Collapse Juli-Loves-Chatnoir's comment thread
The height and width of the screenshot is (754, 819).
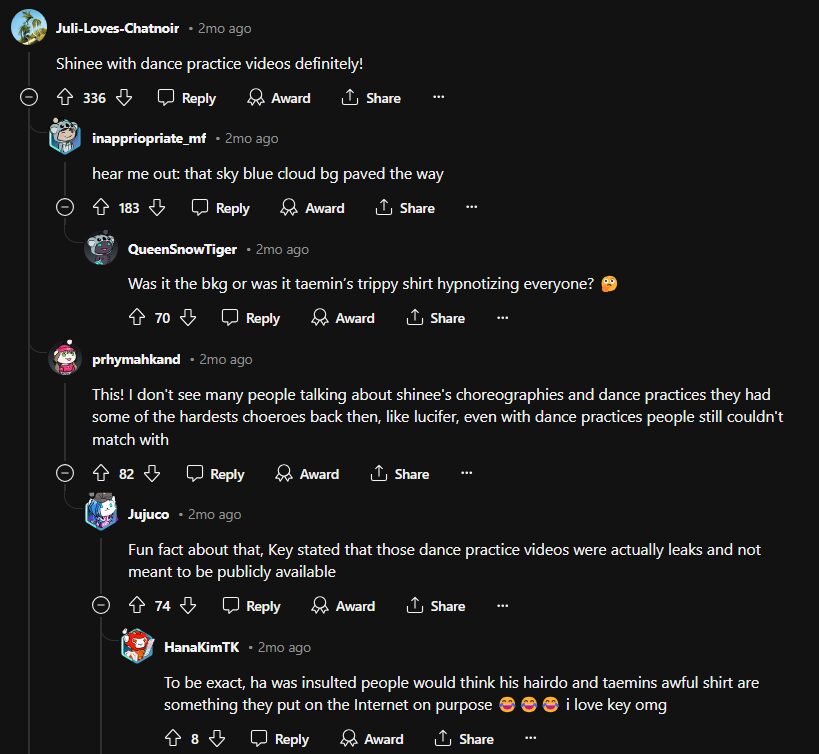coord(29,98)
